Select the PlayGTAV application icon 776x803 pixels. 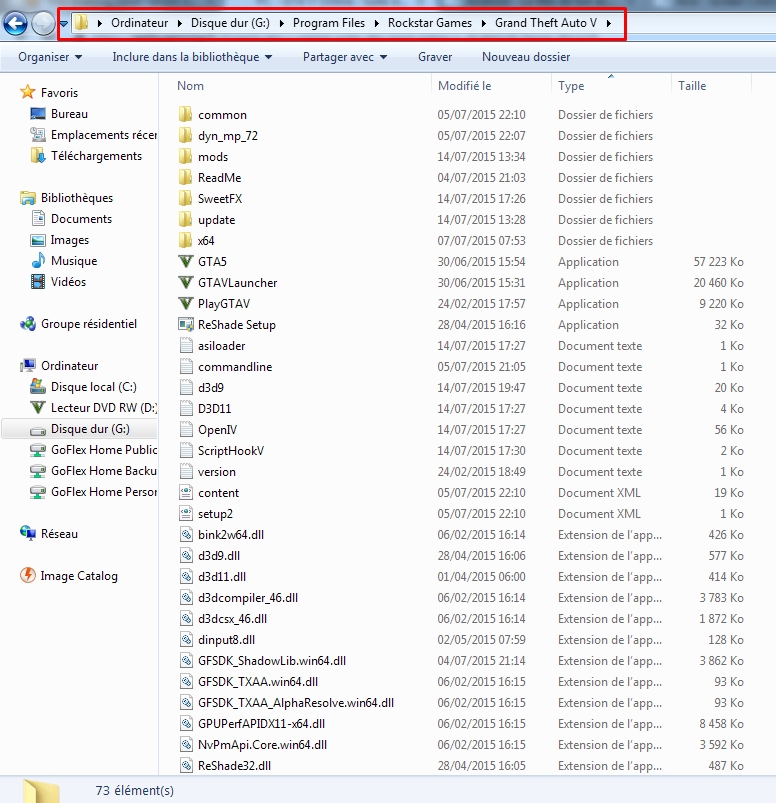tap(185, 303)
